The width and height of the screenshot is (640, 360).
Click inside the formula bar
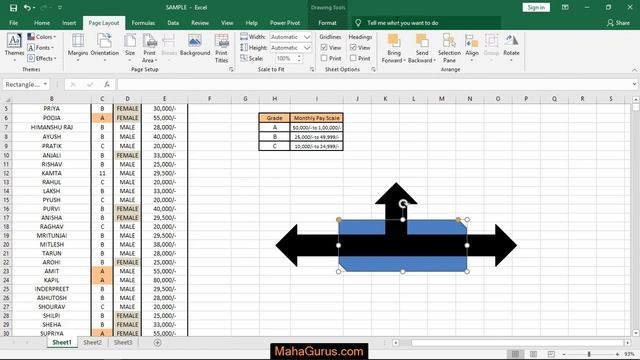pos(374,84)
